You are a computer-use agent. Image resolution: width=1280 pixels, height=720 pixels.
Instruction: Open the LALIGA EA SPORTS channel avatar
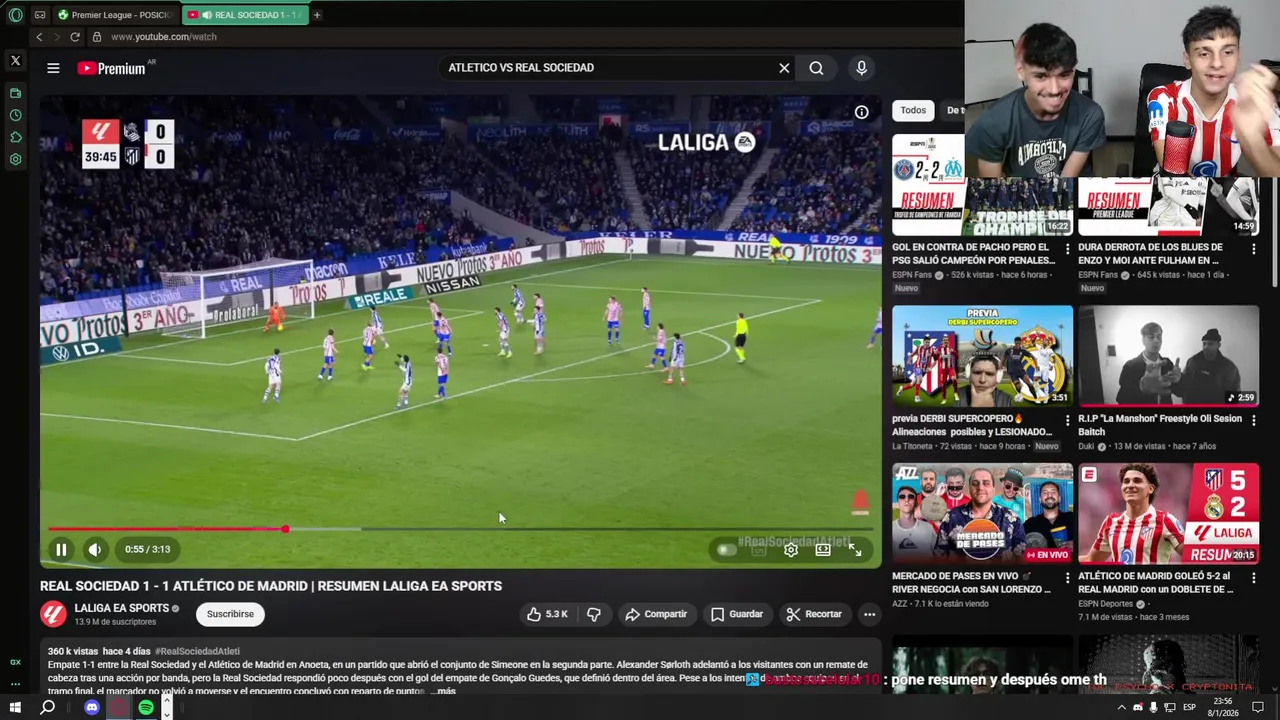coord(53,614)
